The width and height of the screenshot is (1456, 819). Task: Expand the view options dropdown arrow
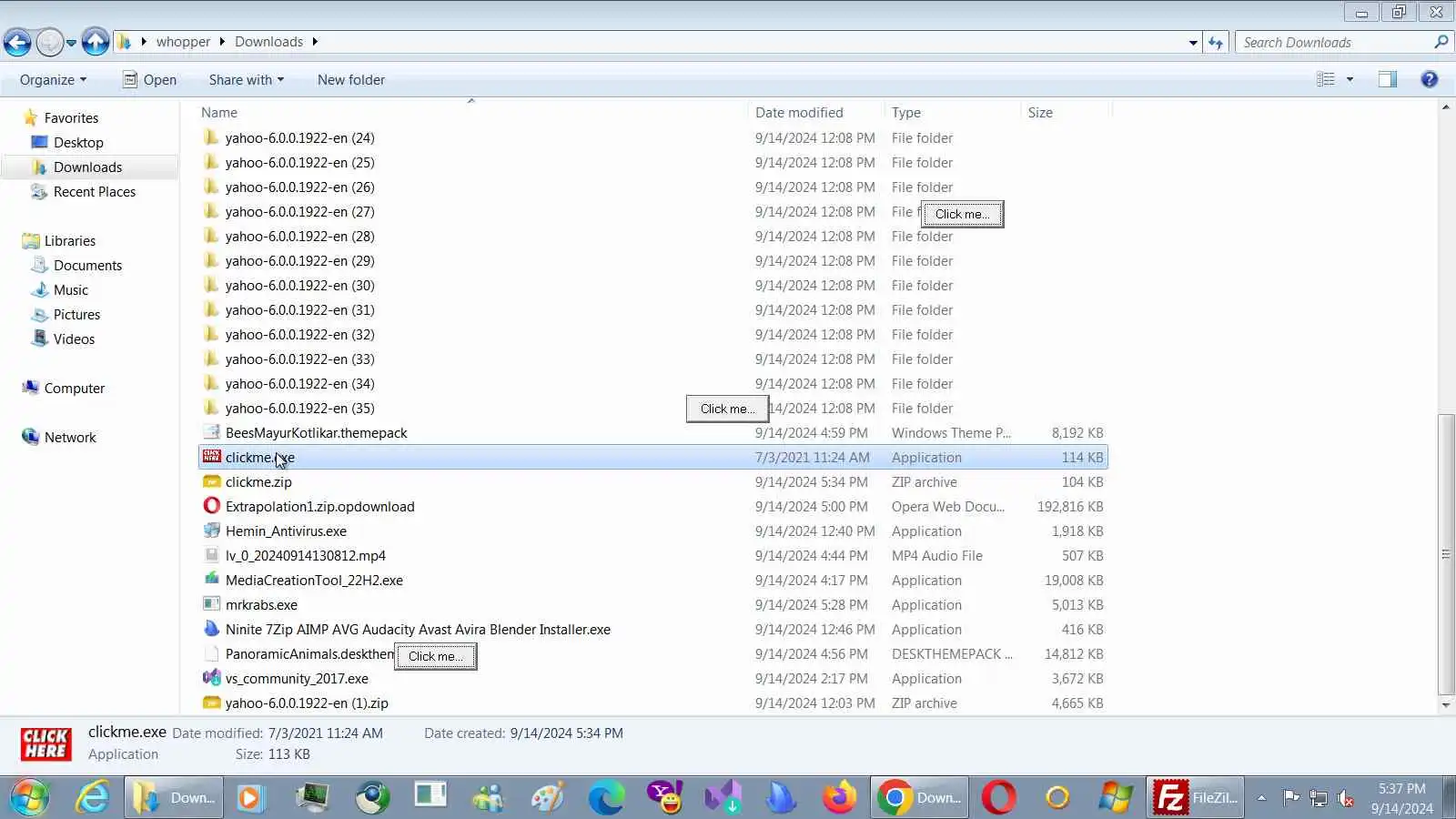point(1350,79)
